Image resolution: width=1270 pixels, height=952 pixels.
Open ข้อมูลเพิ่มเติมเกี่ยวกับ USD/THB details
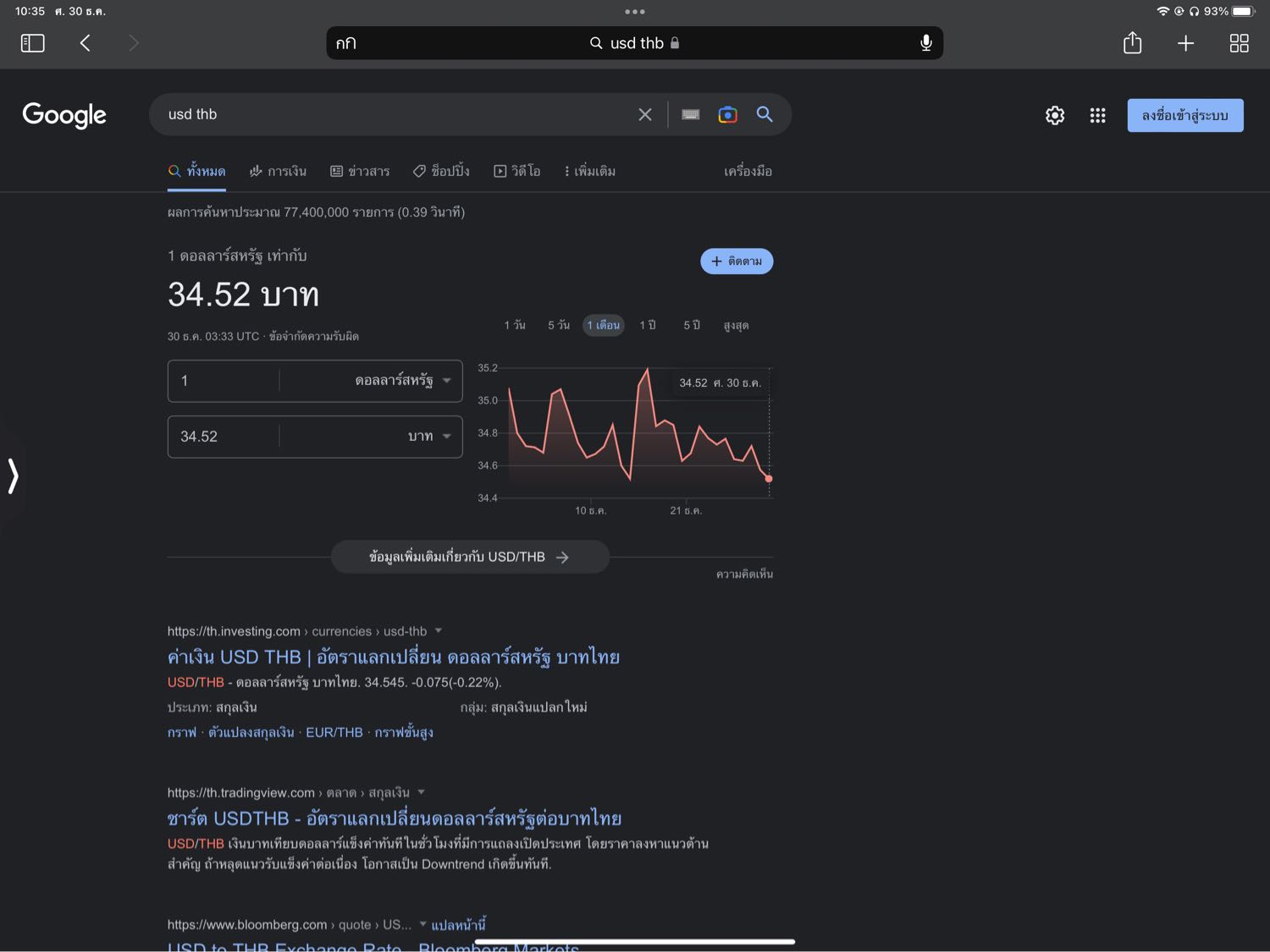pyautogui.click(x=470, y=557)
